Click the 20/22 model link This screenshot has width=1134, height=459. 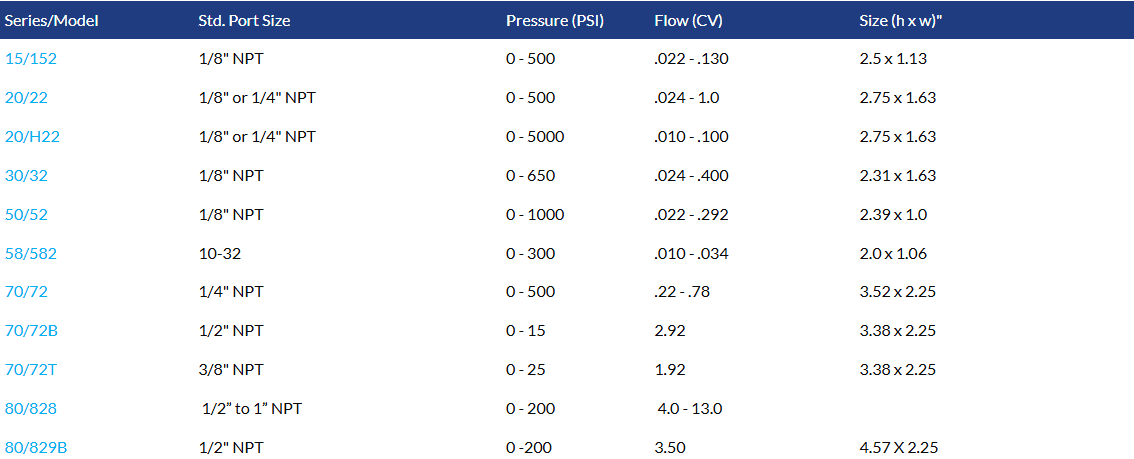coord(27,98)
